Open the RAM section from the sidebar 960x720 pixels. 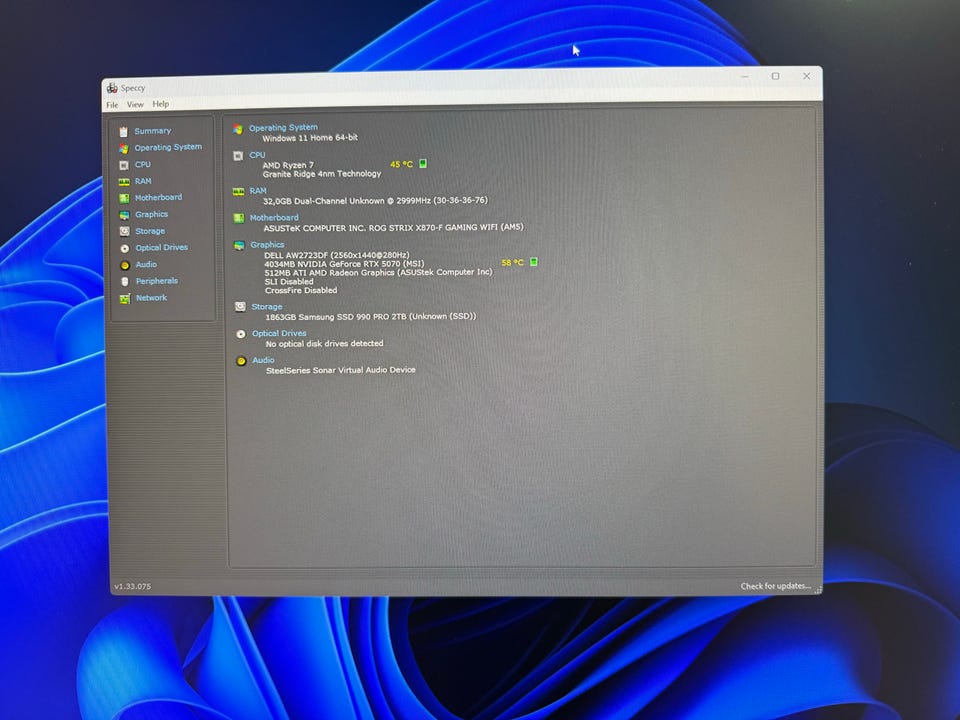pos(143,181)
